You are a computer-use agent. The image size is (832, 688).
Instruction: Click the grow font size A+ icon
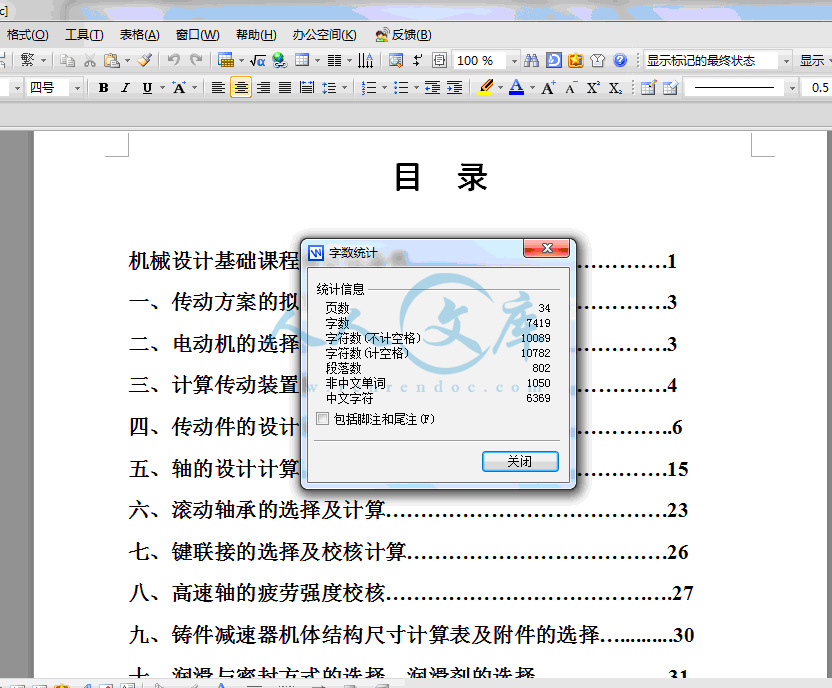548,88
